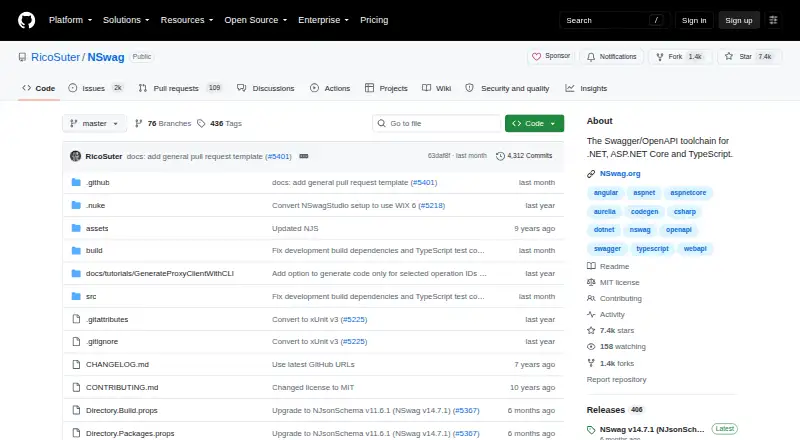The image size is (800, 440).
Task: View the 76 Branches link
Action: 163,124
